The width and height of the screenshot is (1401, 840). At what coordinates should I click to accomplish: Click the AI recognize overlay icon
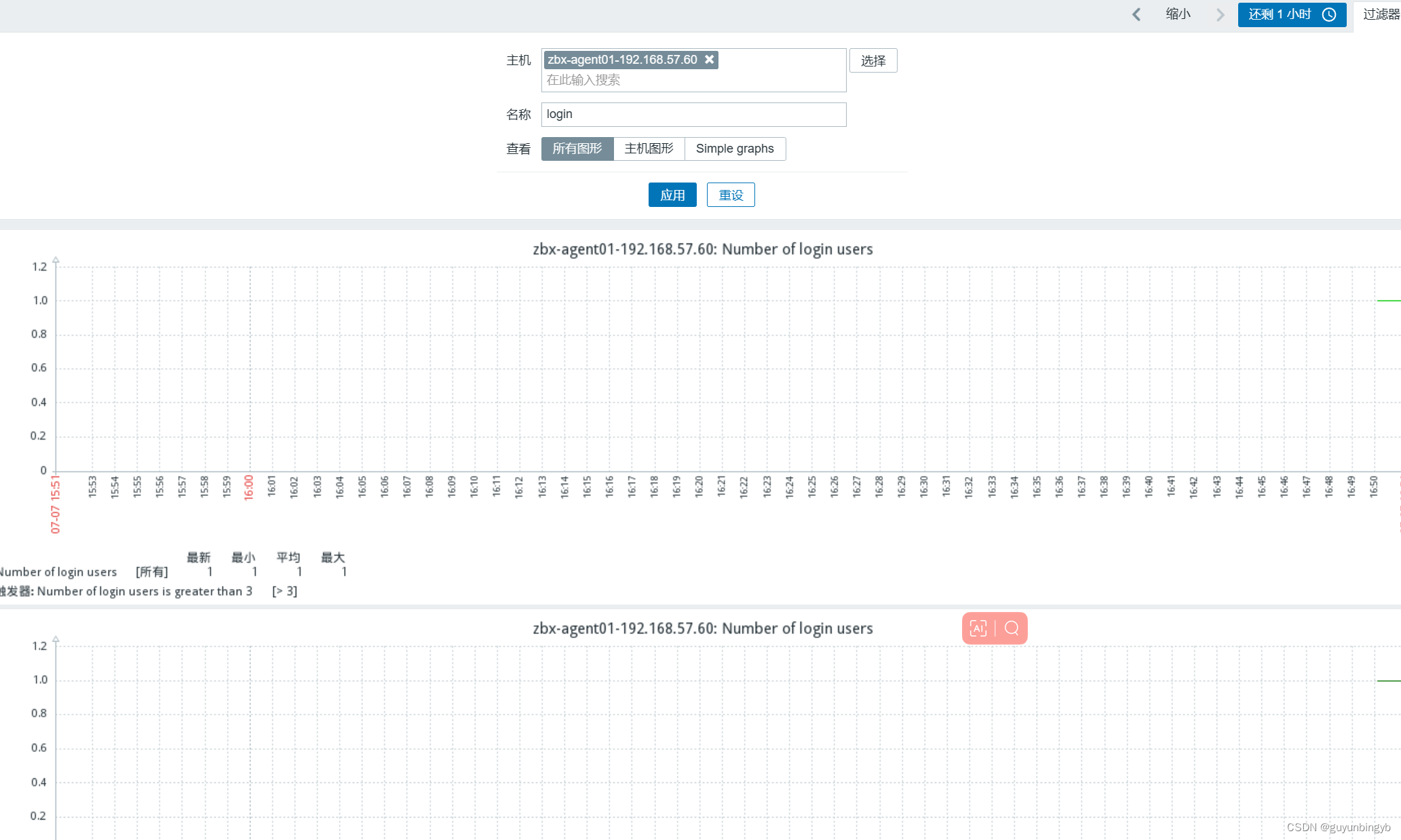click(978, 628)
